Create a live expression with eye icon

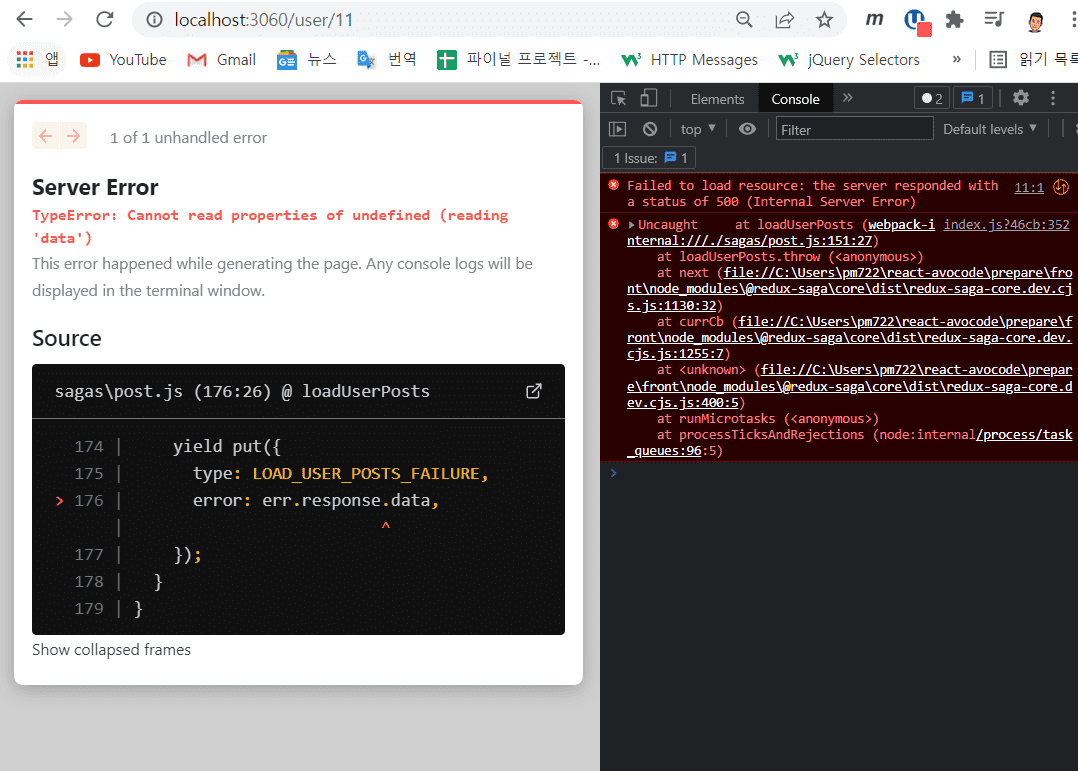(x=747, y=129)
